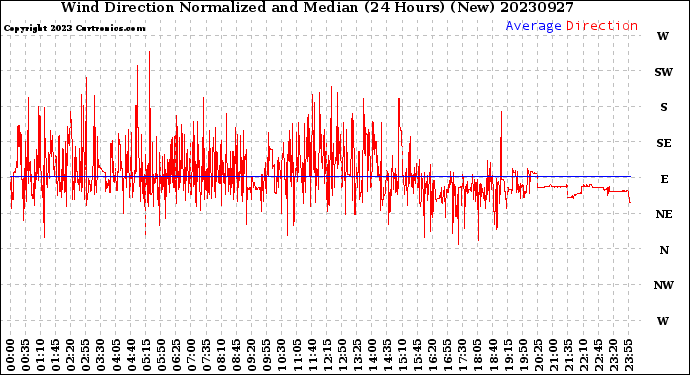
Task: Click the '01:45' time axis label
Action: tap(56, 355)
